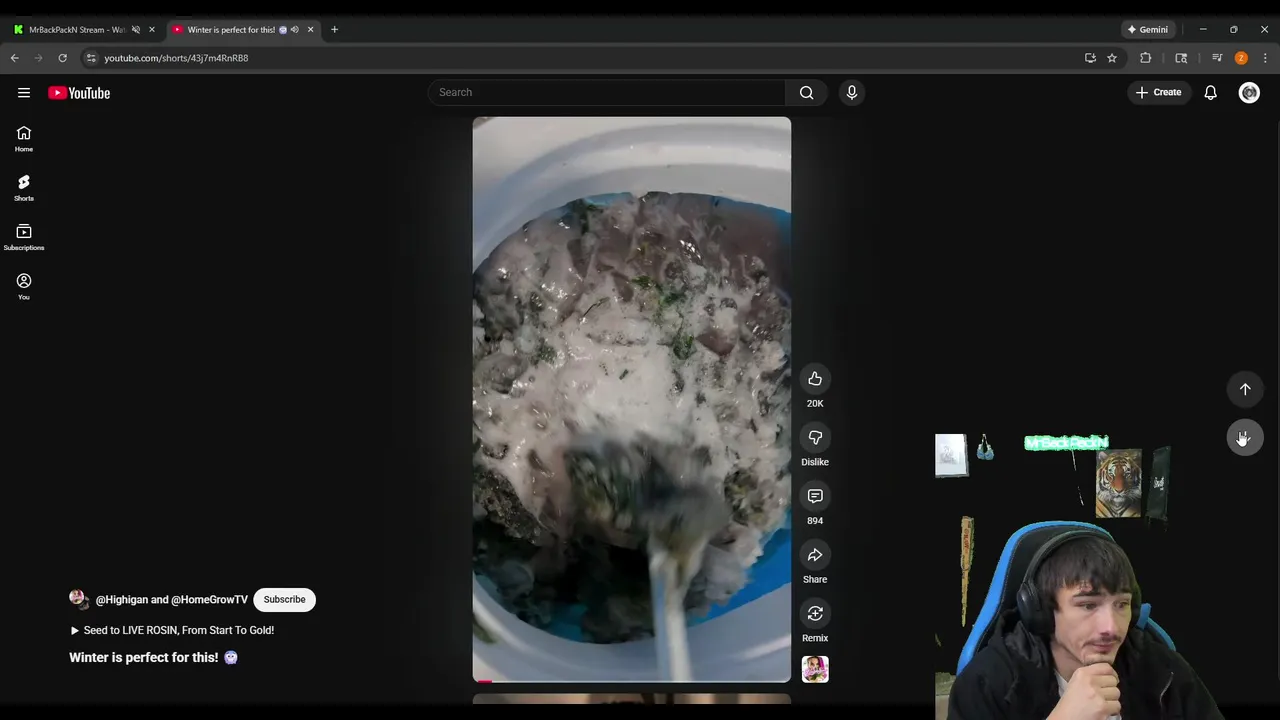Image resolution: width=1280 pixels, height=720 pixels.
Task: Open Gemini in Chrome
Action: pos(1147,30)
